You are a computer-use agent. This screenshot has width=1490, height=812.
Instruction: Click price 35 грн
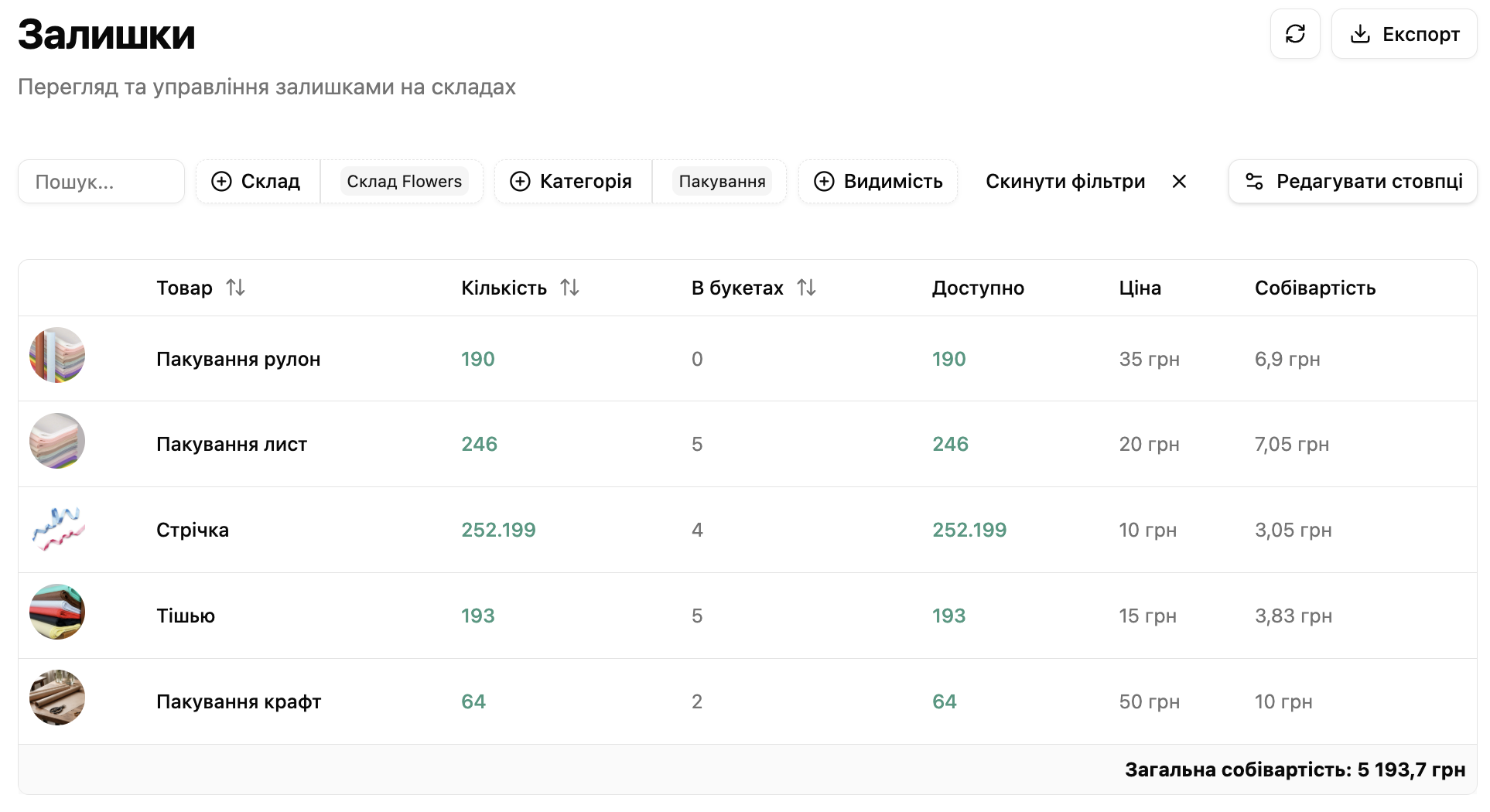tap(1149, 360)
